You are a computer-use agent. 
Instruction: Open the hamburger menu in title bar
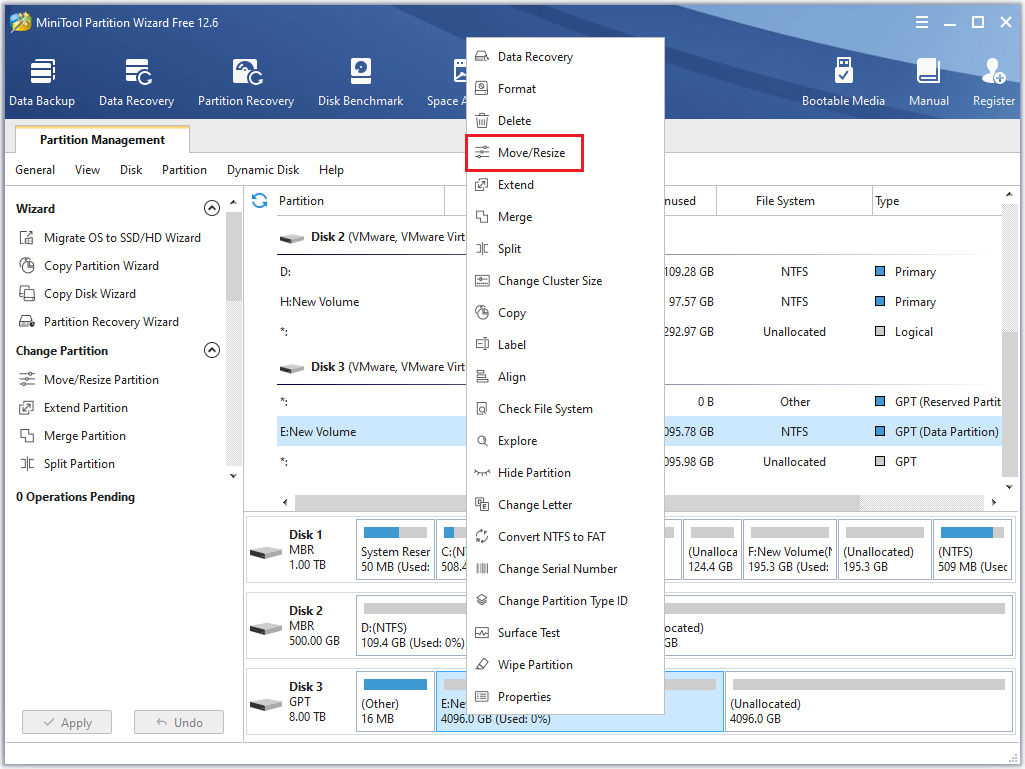click(922, 22)
